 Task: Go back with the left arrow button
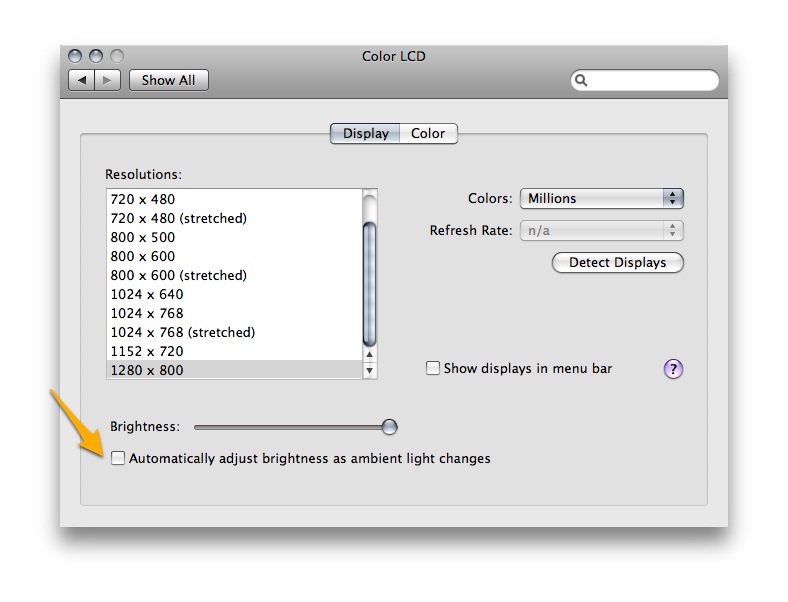(x=81, y=80)
